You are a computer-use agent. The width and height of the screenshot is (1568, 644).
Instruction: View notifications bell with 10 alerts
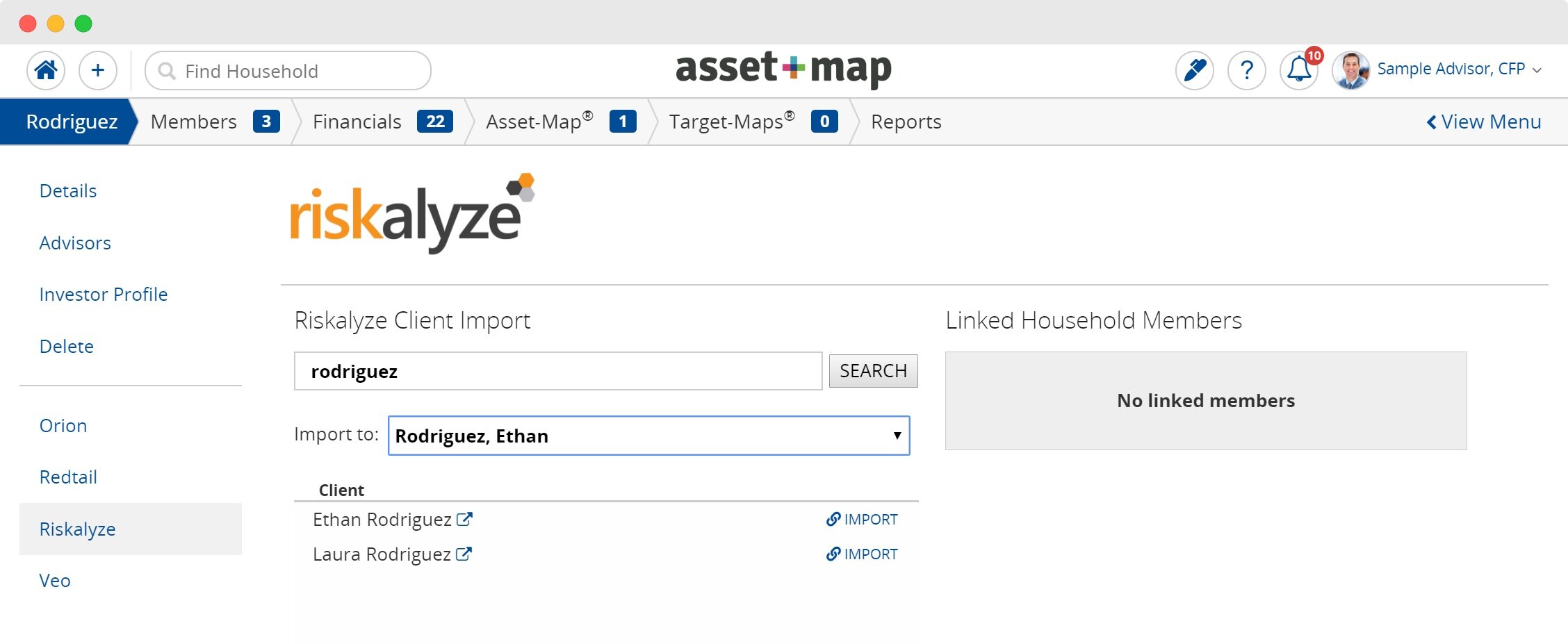[x=1300, y=69]
